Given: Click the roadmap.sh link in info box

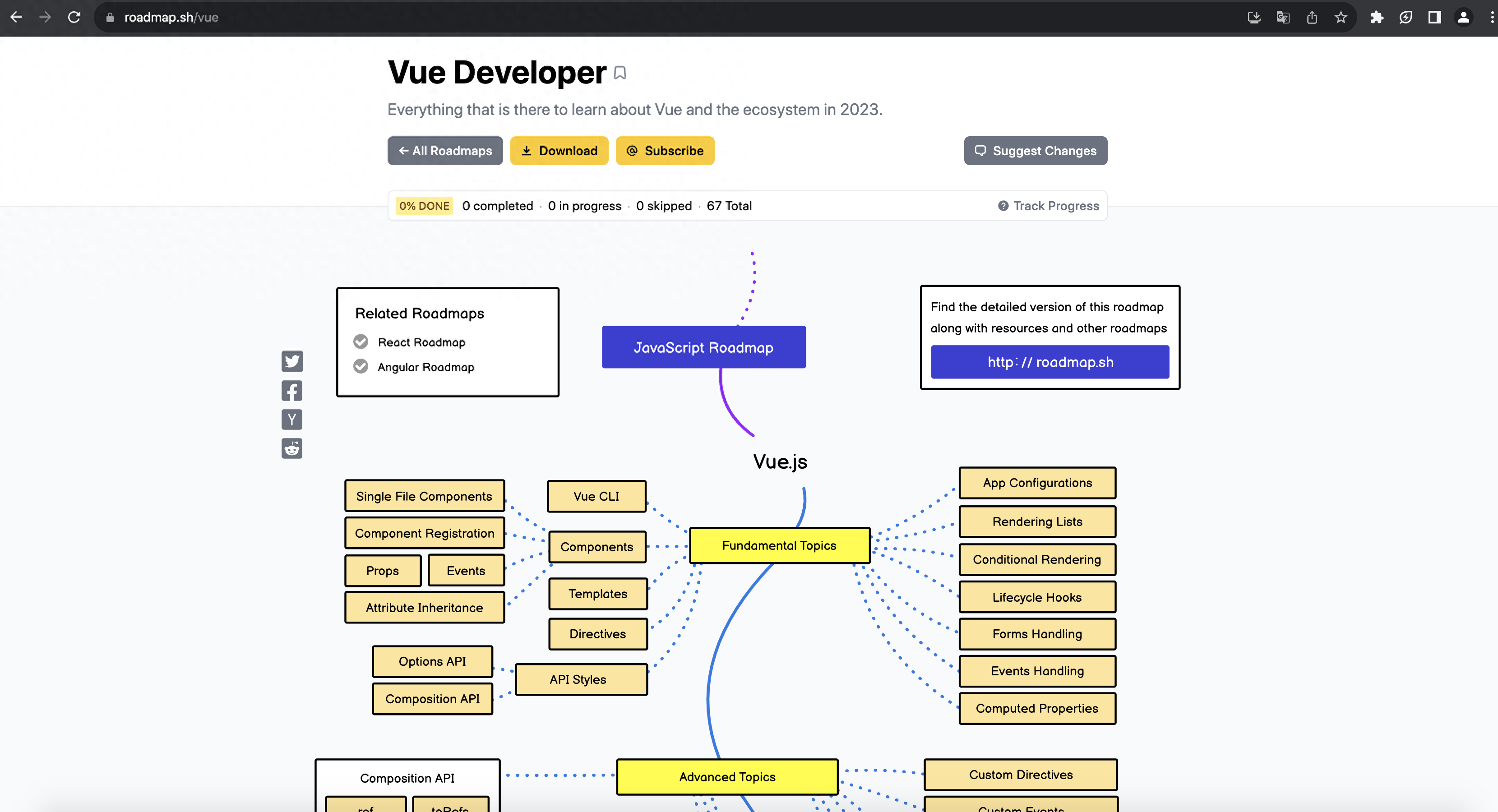Looking at the screenshot, I should point(1049,362).
